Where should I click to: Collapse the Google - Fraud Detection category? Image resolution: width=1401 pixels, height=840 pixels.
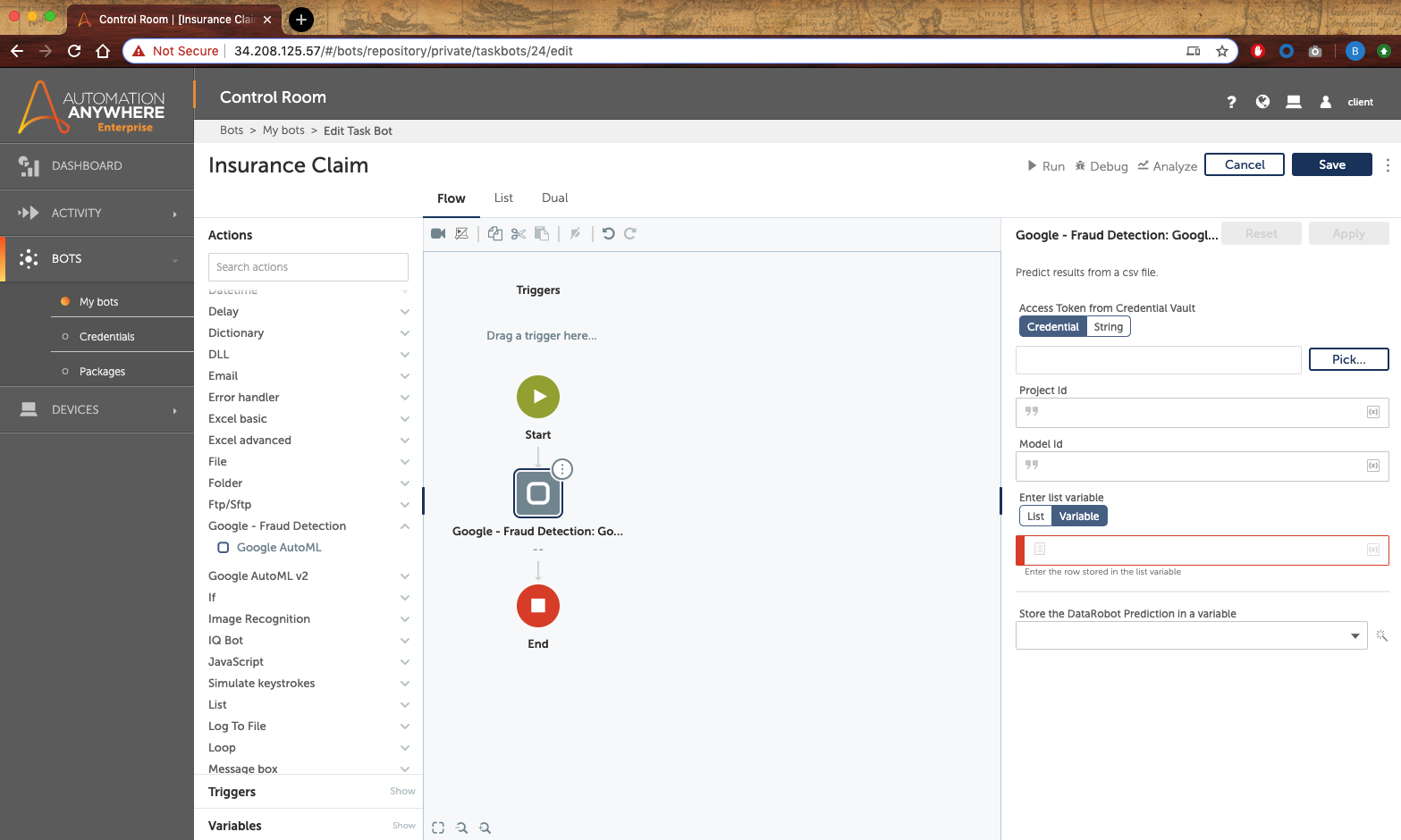pos(405,526)
